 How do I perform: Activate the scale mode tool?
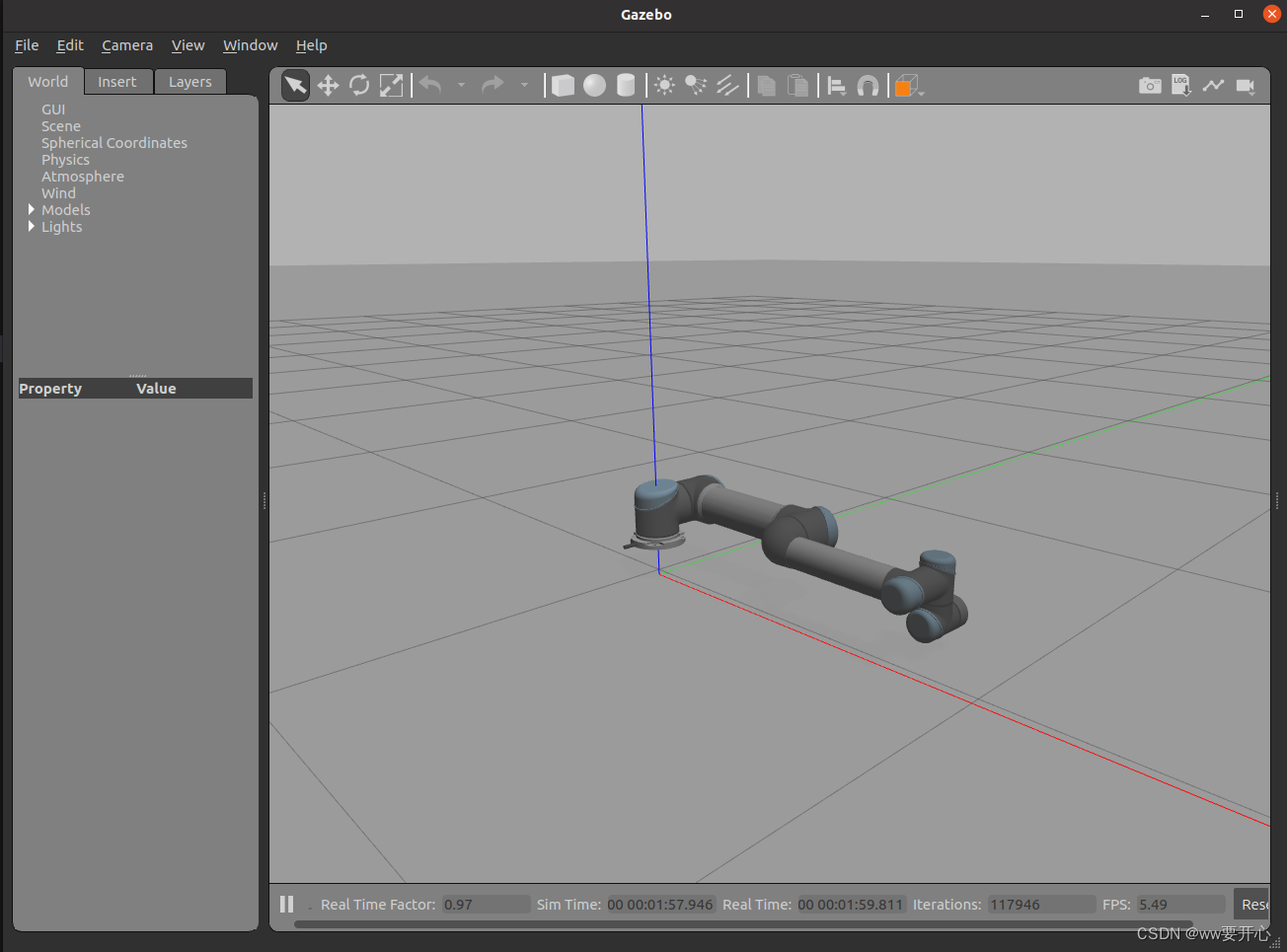(x=391, y=86)
